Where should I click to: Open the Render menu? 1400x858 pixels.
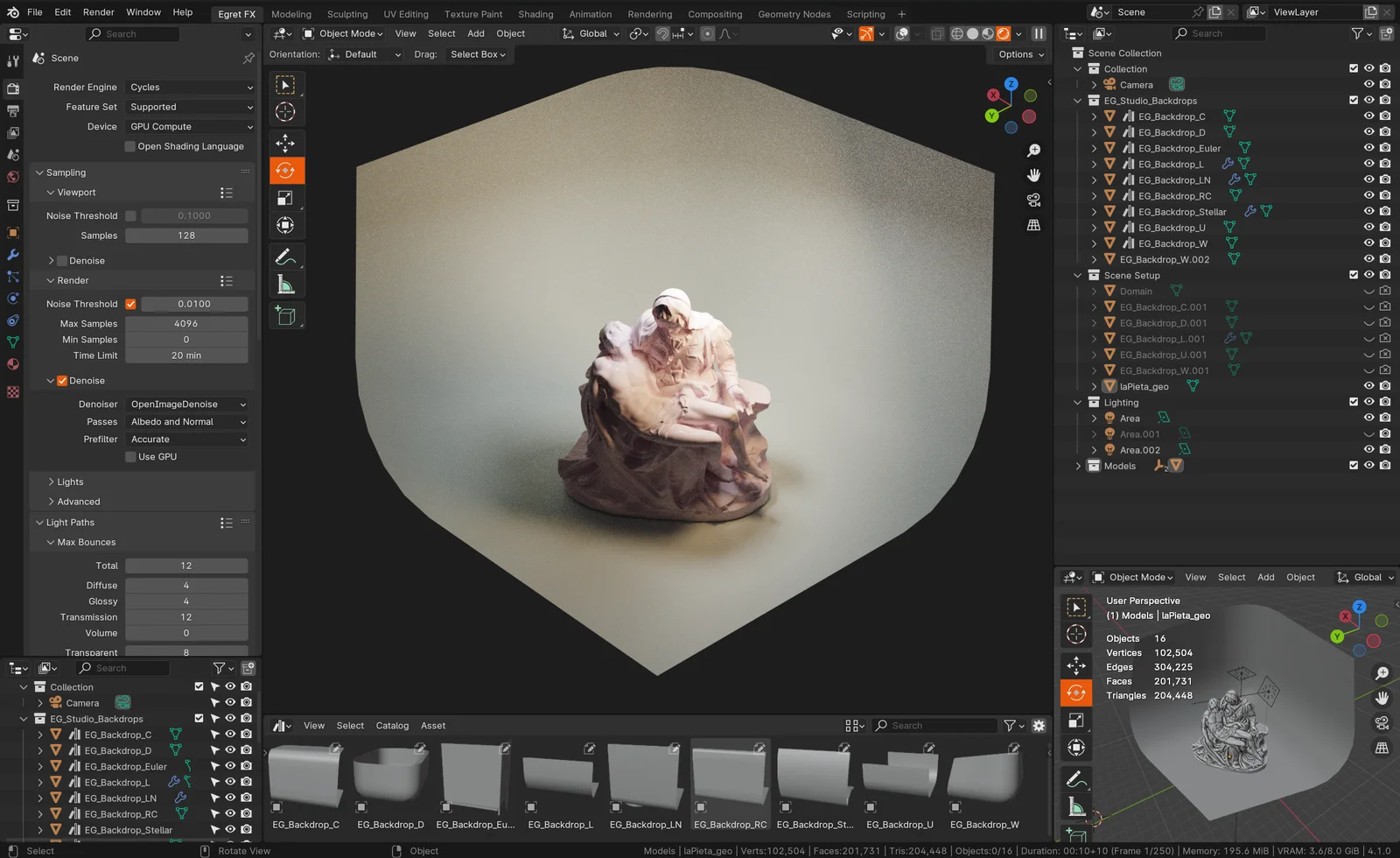[x=98, y=12]
